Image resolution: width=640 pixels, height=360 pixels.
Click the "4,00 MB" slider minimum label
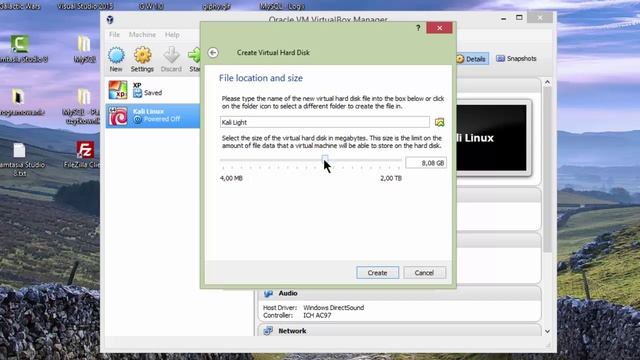[231, 178]
